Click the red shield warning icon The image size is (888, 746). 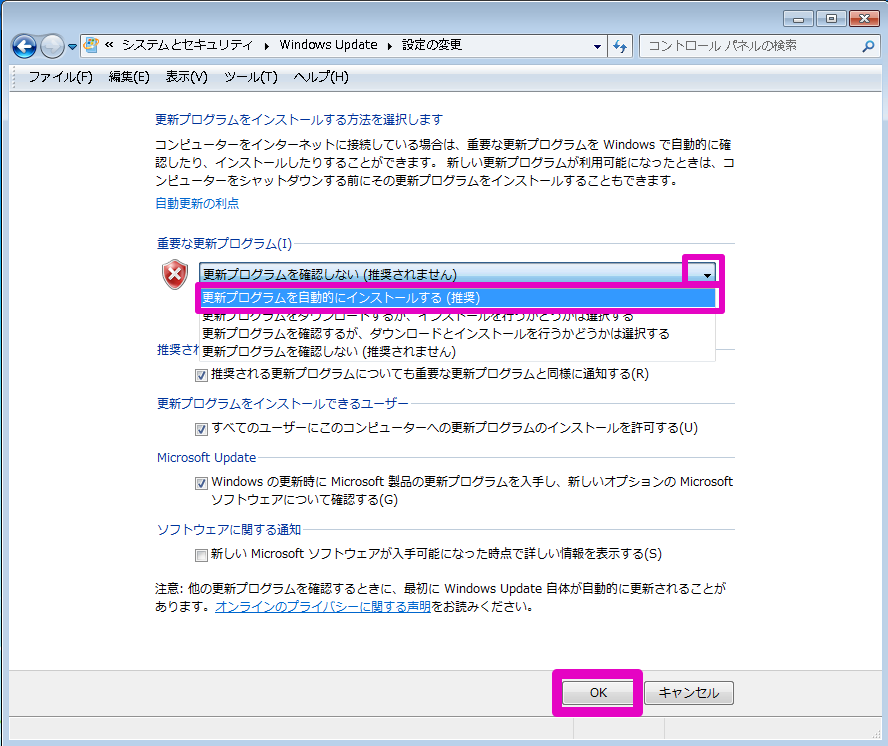pos(175,275)
